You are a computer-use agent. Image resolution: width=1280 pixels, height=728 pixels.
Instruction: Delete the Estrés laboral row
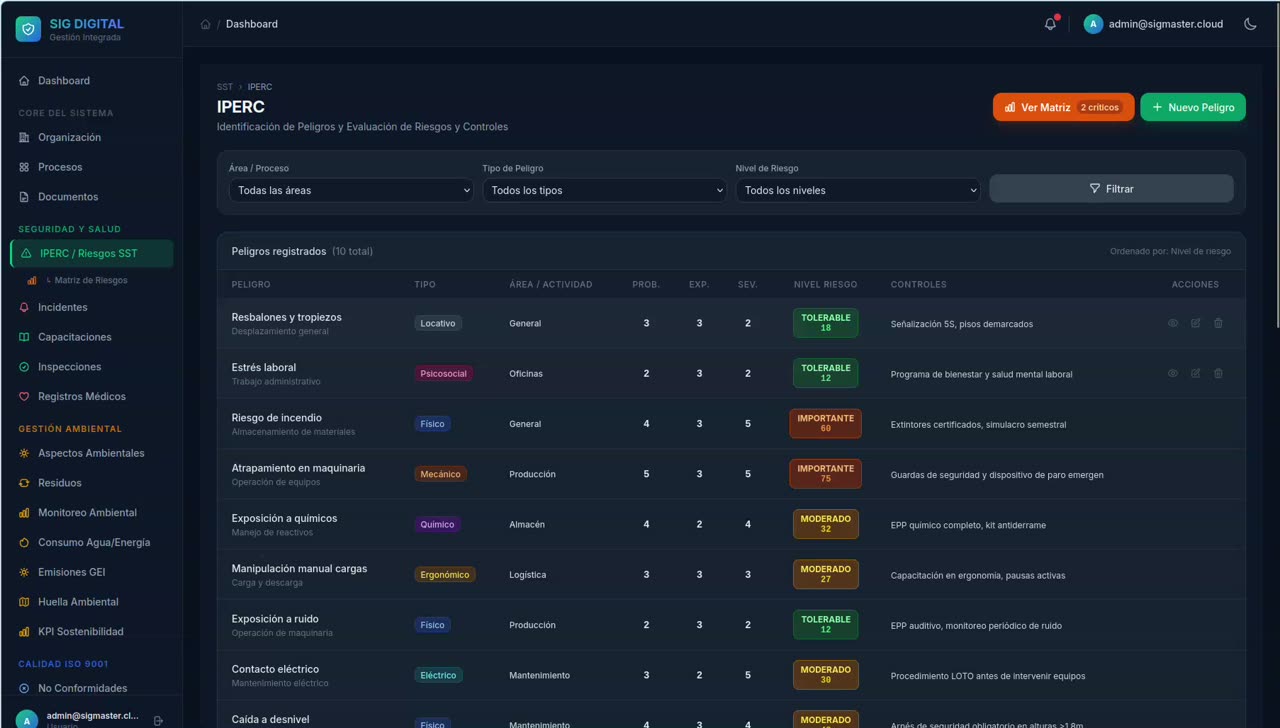[x=1218, y=373]
